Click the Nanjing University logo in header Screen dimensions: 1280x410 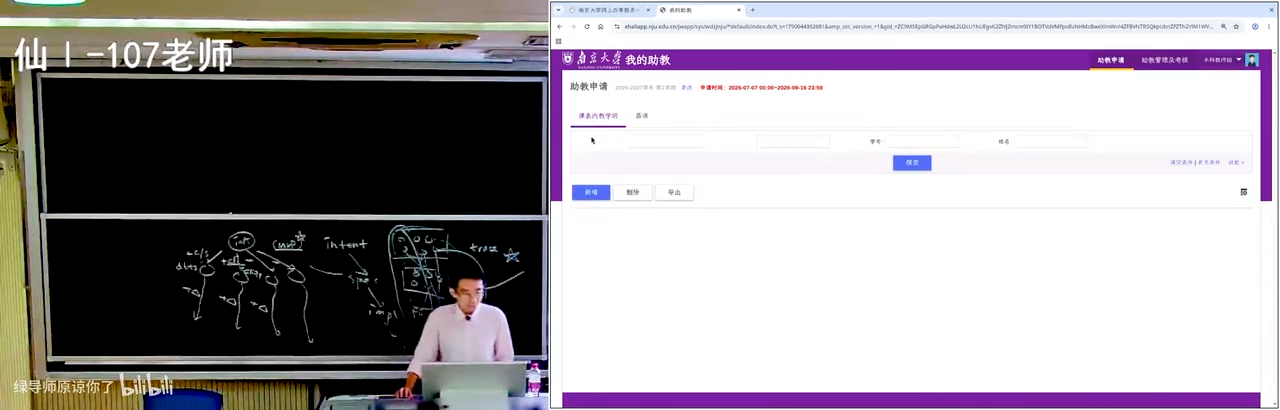593,60
